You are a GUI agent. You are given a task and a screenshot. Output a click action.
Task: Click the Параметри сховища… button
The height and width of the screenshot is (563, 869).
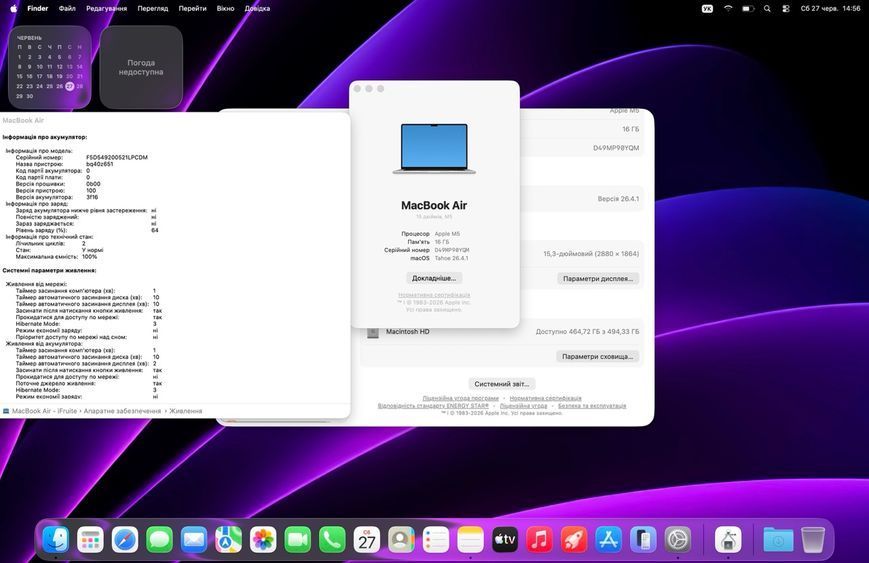[597, 357]
